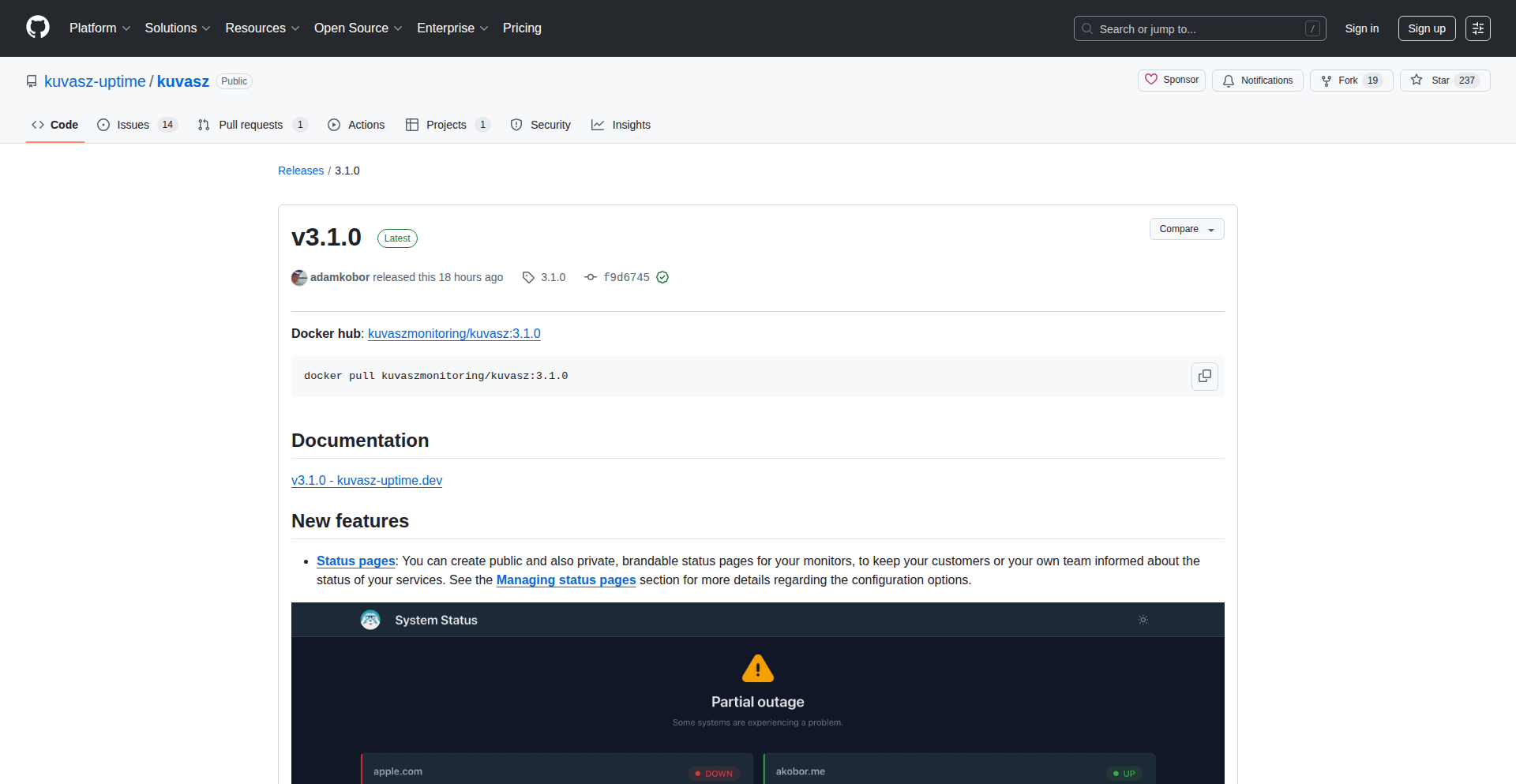This screenshot has width=1516, height=784.
Task: Open the kuvasz repository link
Action: 182,81
